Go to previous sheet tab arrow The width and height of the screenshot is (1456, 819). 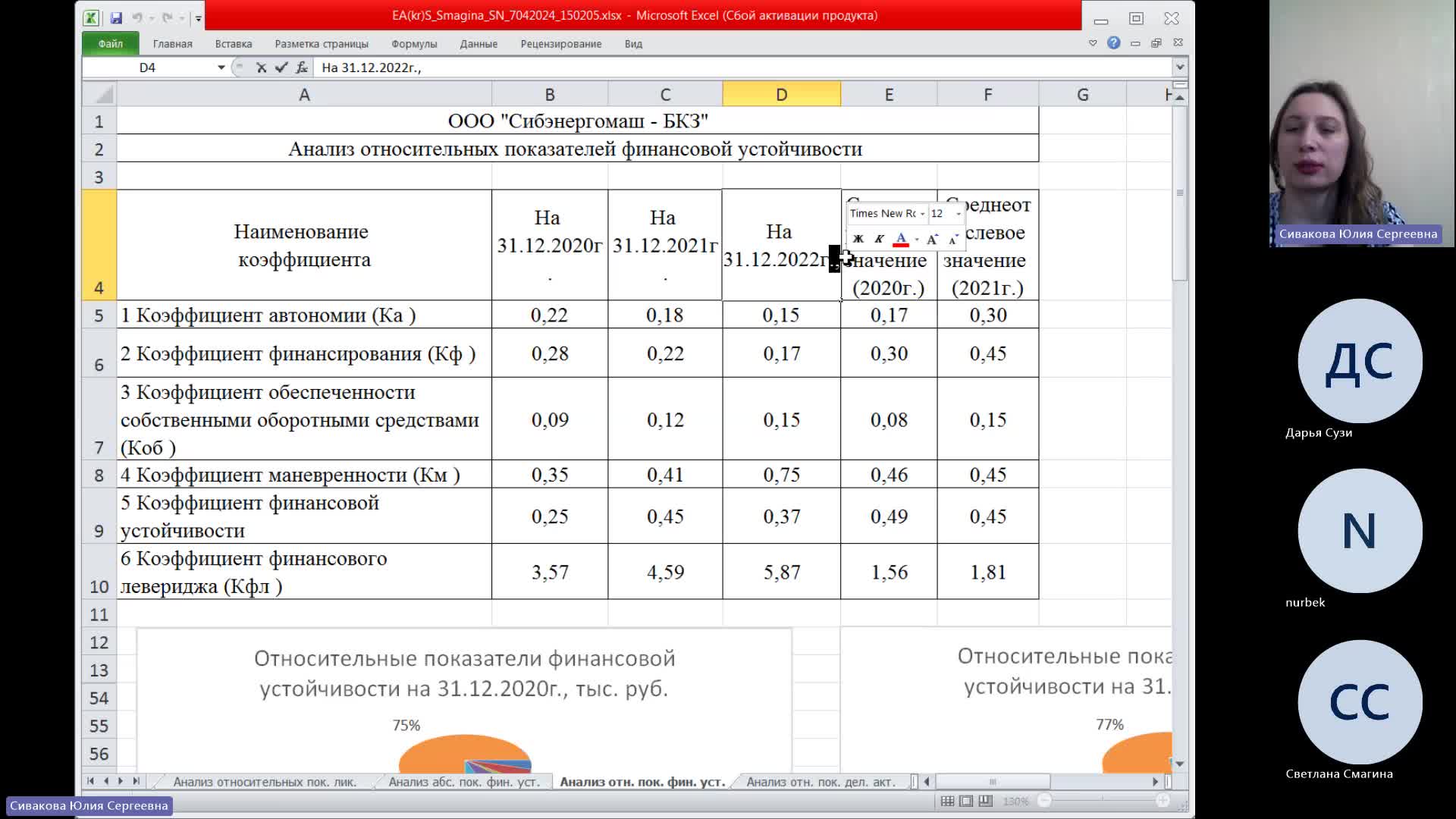[x=105, y=781]
